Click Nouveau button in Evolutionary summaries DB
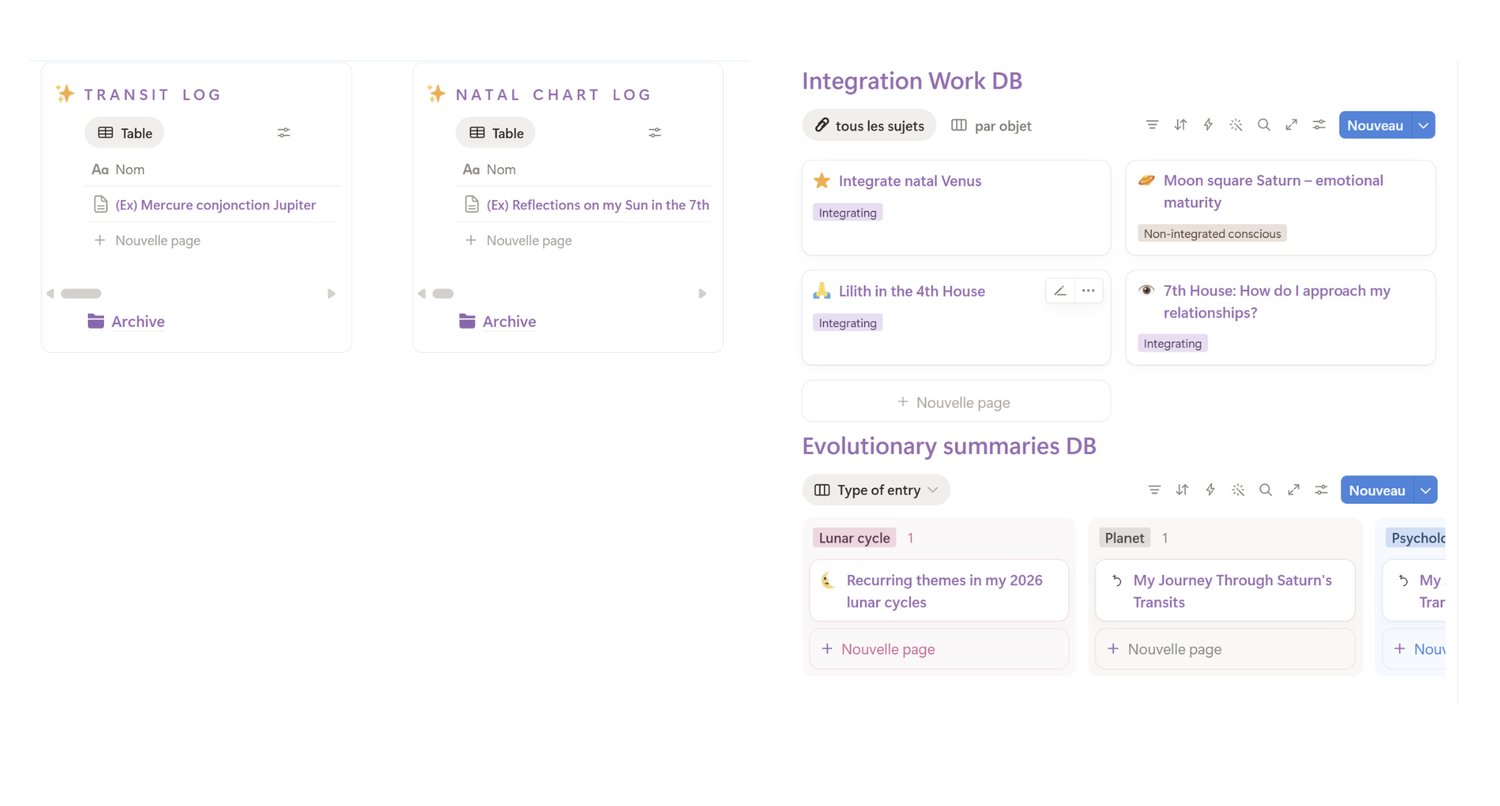Viewport: 1500px width, 806px height. (1377, 490)
